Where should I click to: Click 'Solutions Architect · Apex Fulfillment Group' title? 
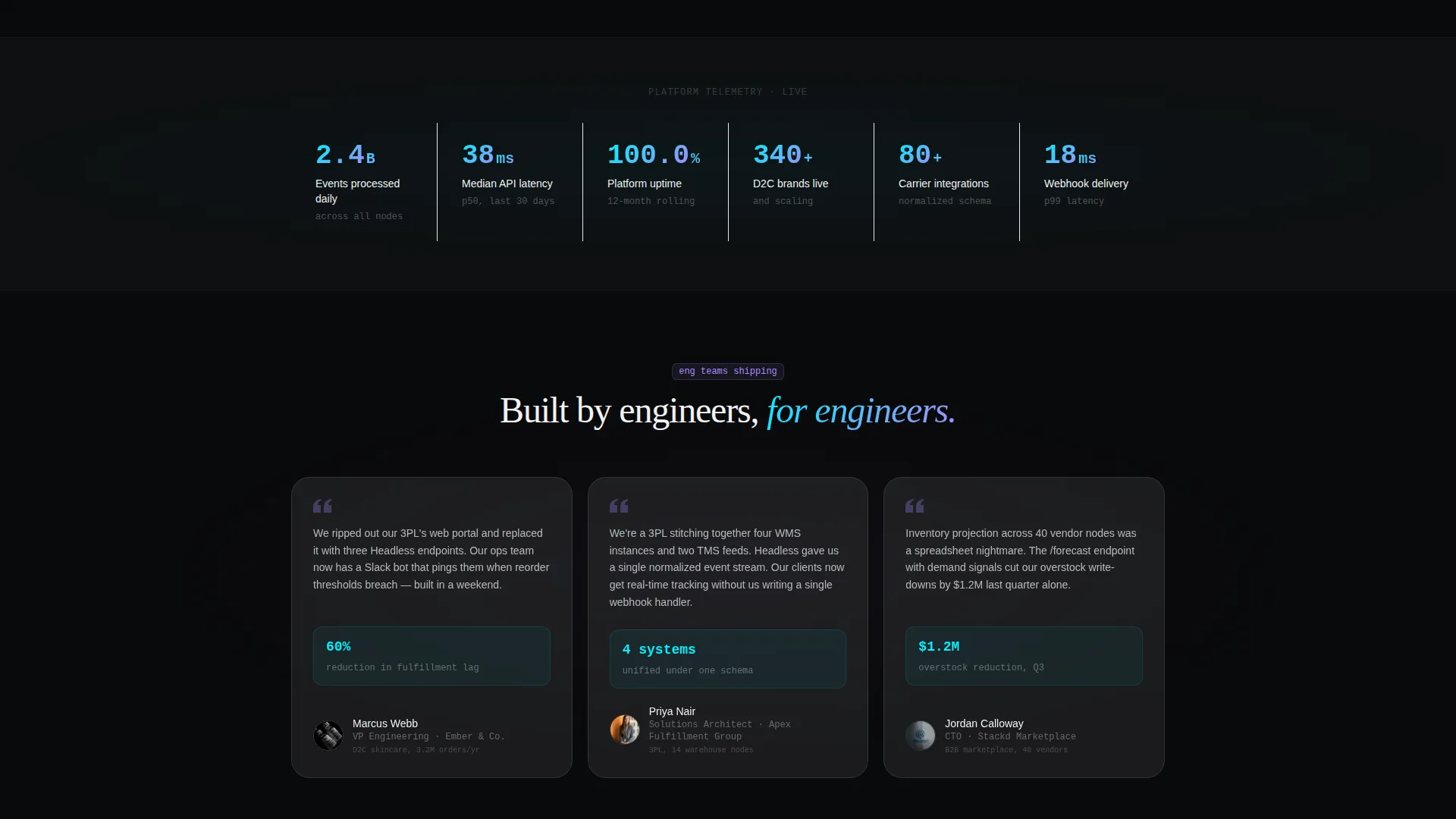coord(720,731)
